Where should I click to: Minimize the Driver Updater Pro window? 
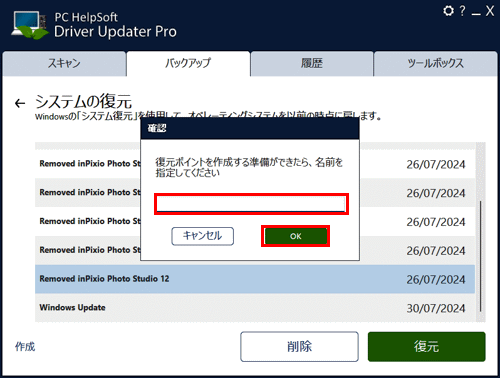coord(476,14)
